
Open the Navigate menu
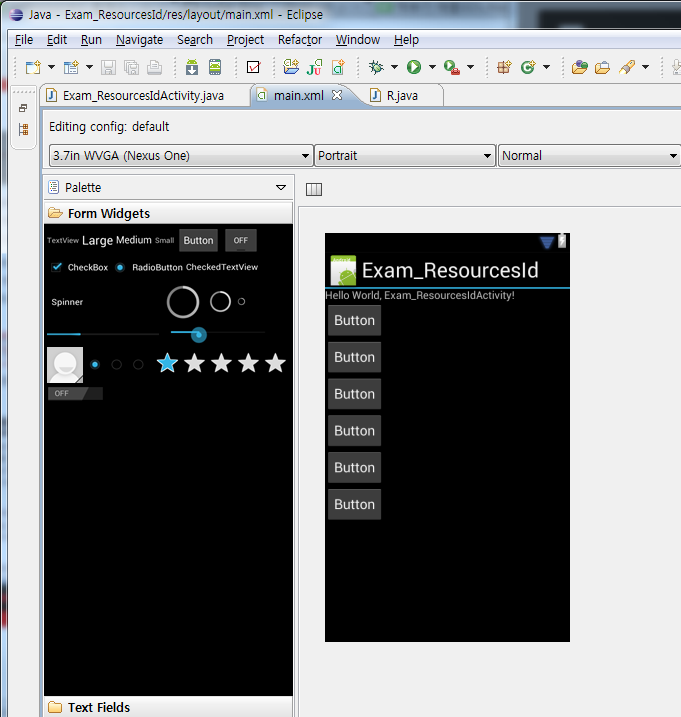pyautogui.click(x=139, y=40)
